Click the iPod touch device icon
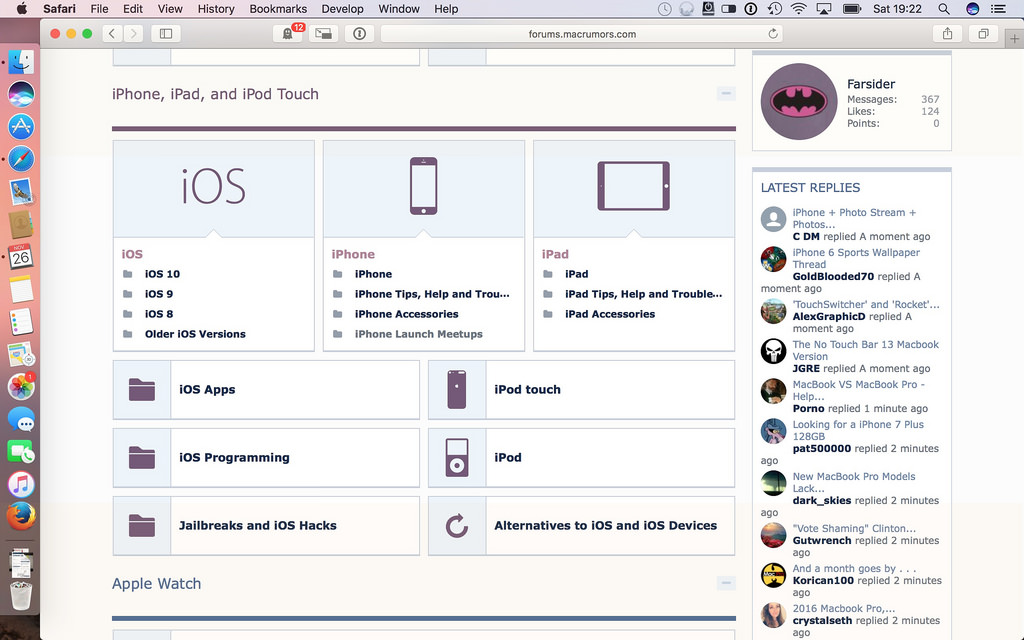This screenshot has width=1024, height=640. tap(456, 390)
